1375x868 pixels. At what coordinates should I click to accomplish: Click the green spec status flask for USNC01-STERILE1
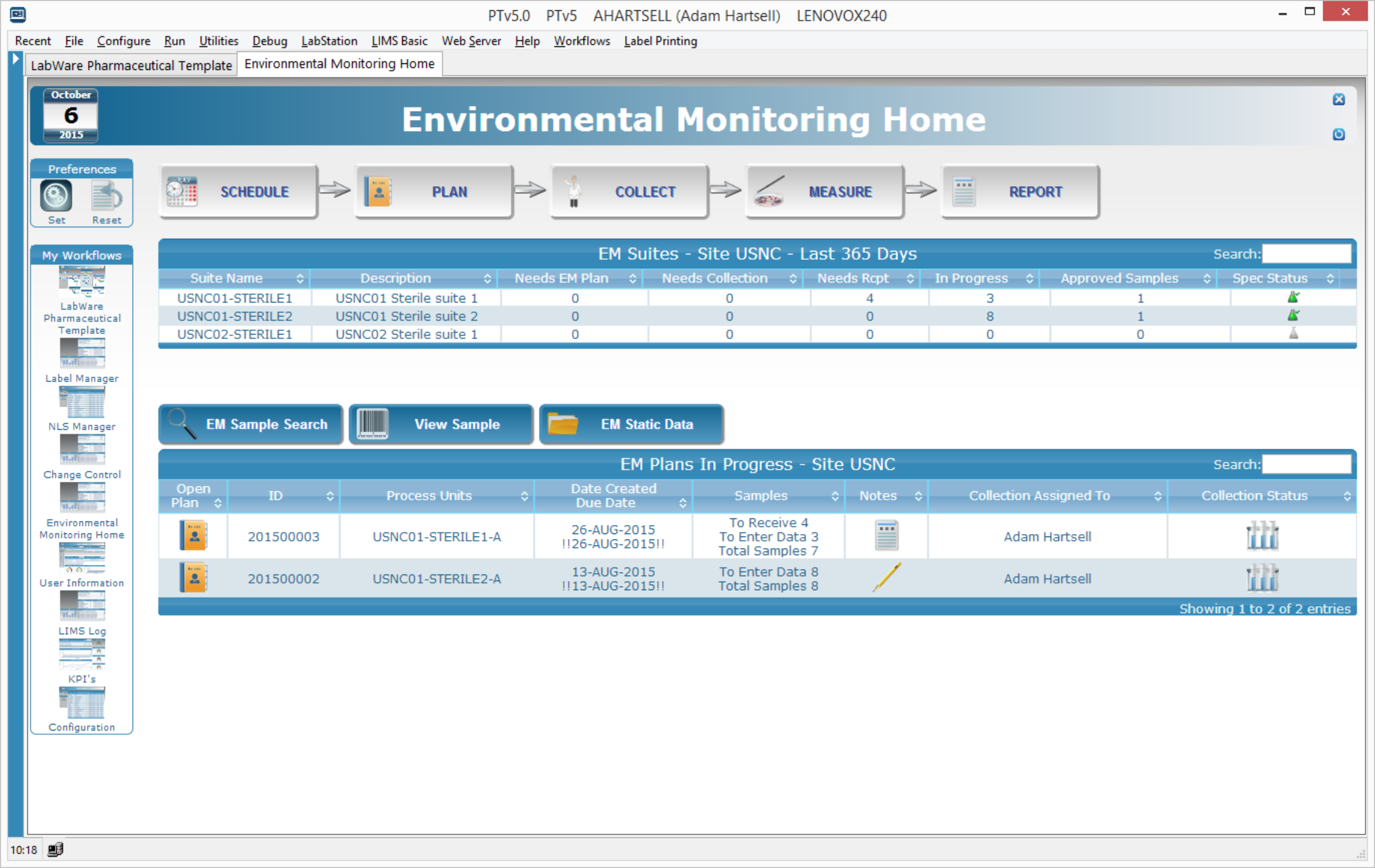tap(1293, 297)
